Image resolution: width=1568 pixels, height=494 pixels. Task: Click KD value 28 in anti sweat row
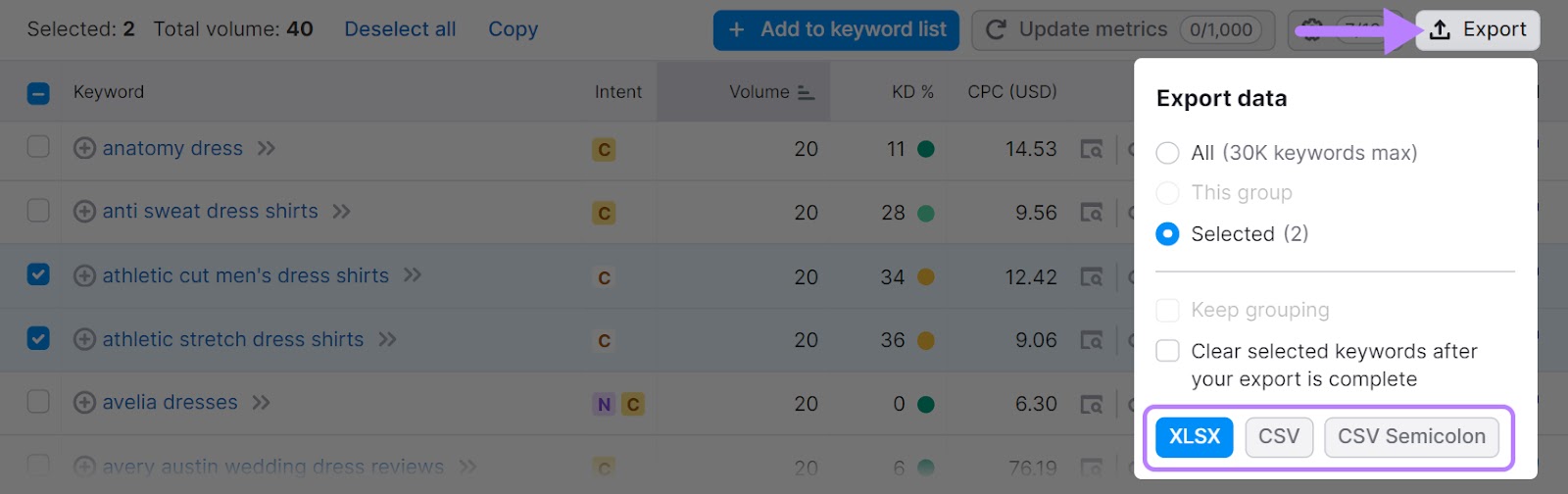(x=893, y=213)
